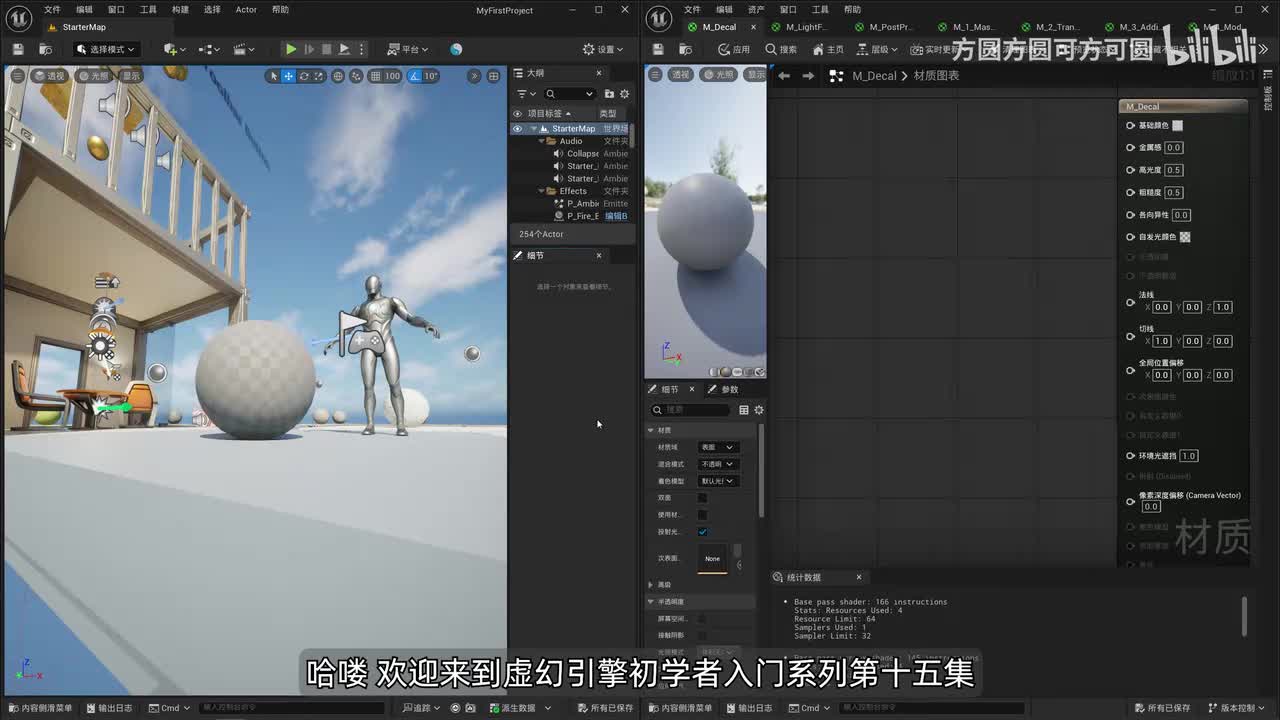Image resolution: width=1280 pixels, height=720 pixels.
Task: Click the 基础颜色 base color swatch
Action: pyautogui.click(x=1177, y=125)
